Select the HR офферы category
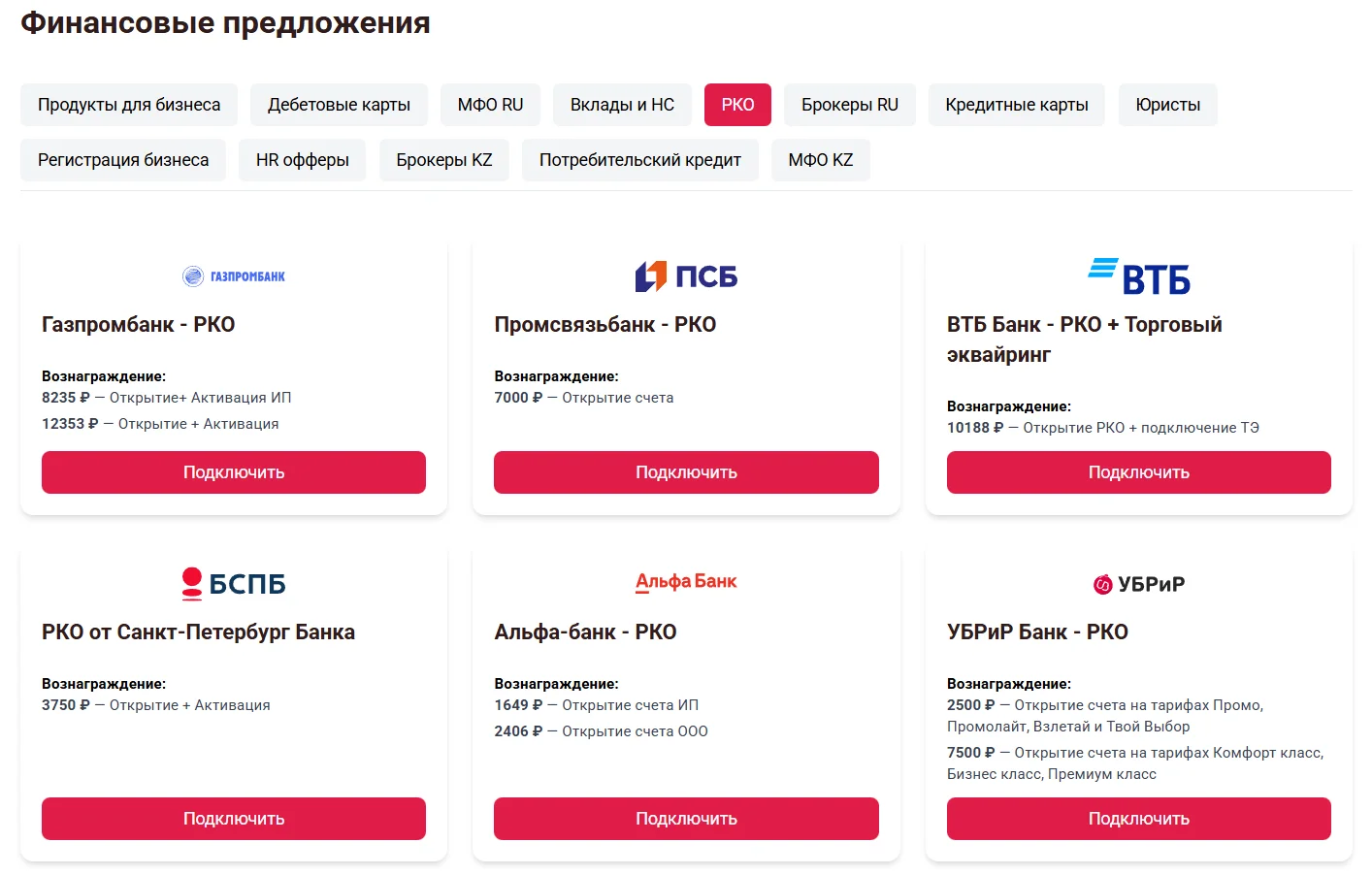 (x=302, y=159)
